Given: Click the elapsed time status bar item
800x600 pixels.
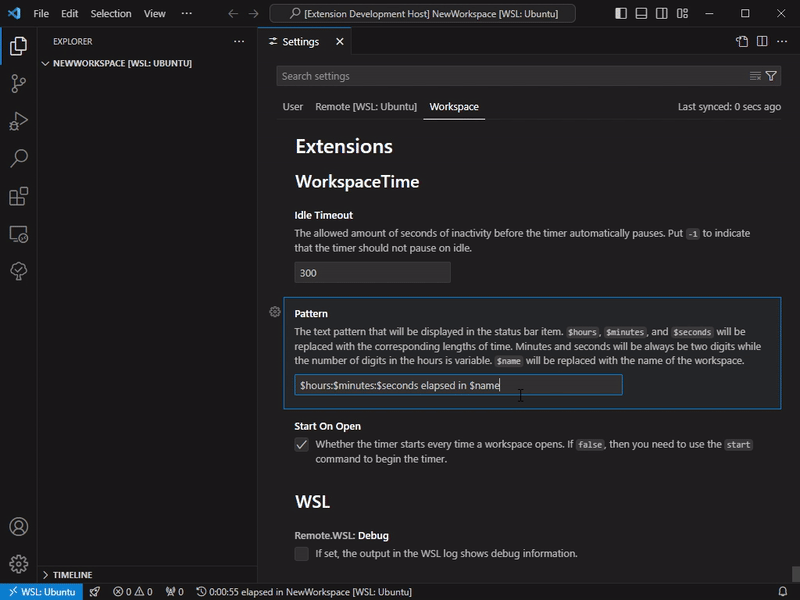Looking at the screenshot, I should tap(304, 592).
